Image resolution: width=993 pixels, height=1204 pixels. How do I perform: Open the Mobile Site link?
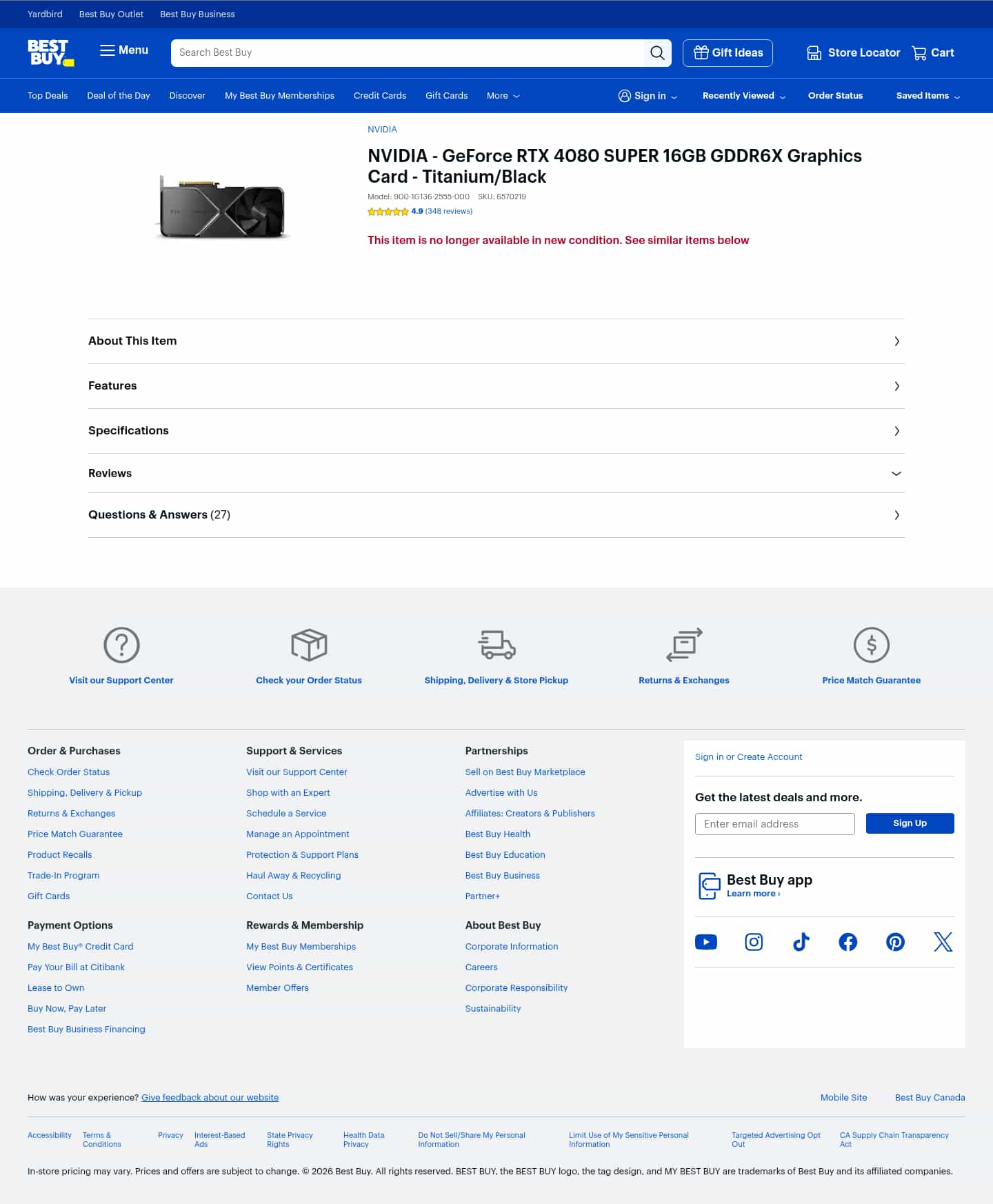tap(843, 1098)
